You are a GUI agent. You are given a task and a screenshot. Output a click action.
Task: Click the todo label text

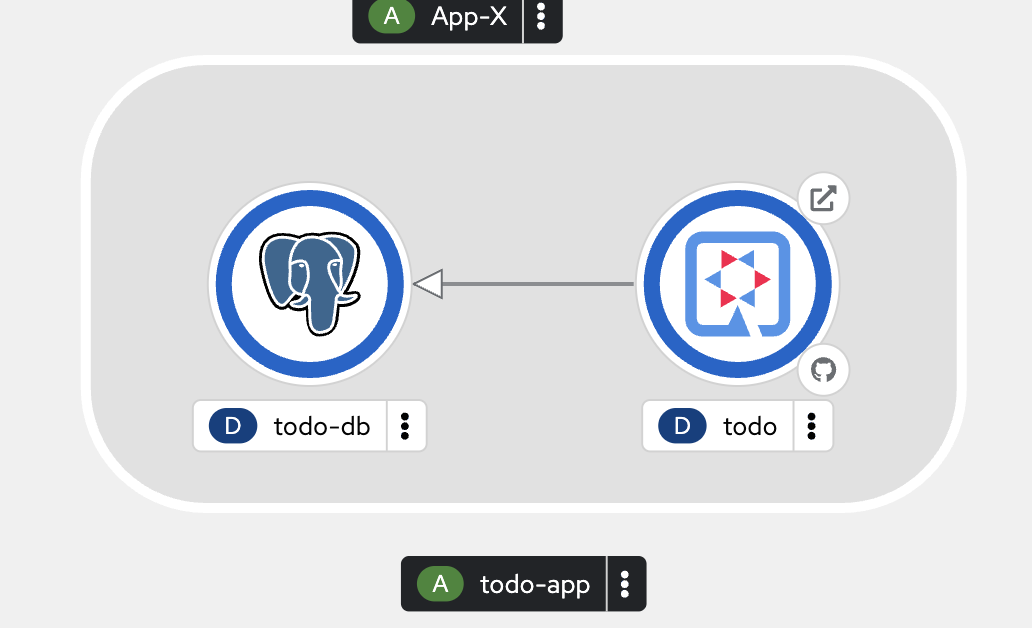[750, 427]
